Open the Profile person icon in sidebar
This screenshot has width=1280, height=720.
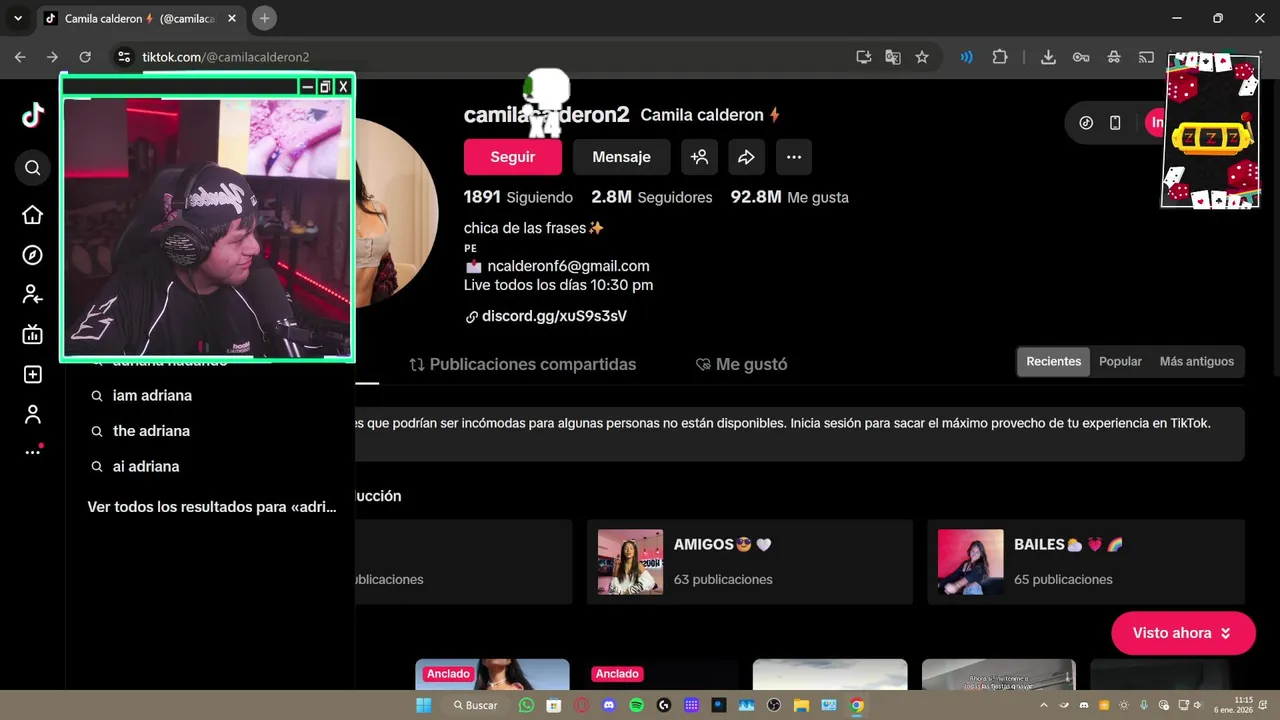[32, 414]
